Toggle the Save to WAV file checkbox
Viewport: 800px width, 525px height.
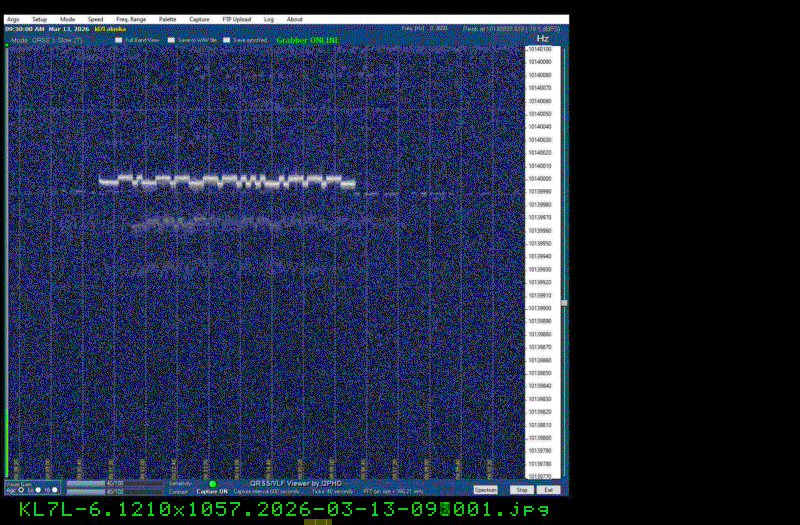tap(171, 40)
